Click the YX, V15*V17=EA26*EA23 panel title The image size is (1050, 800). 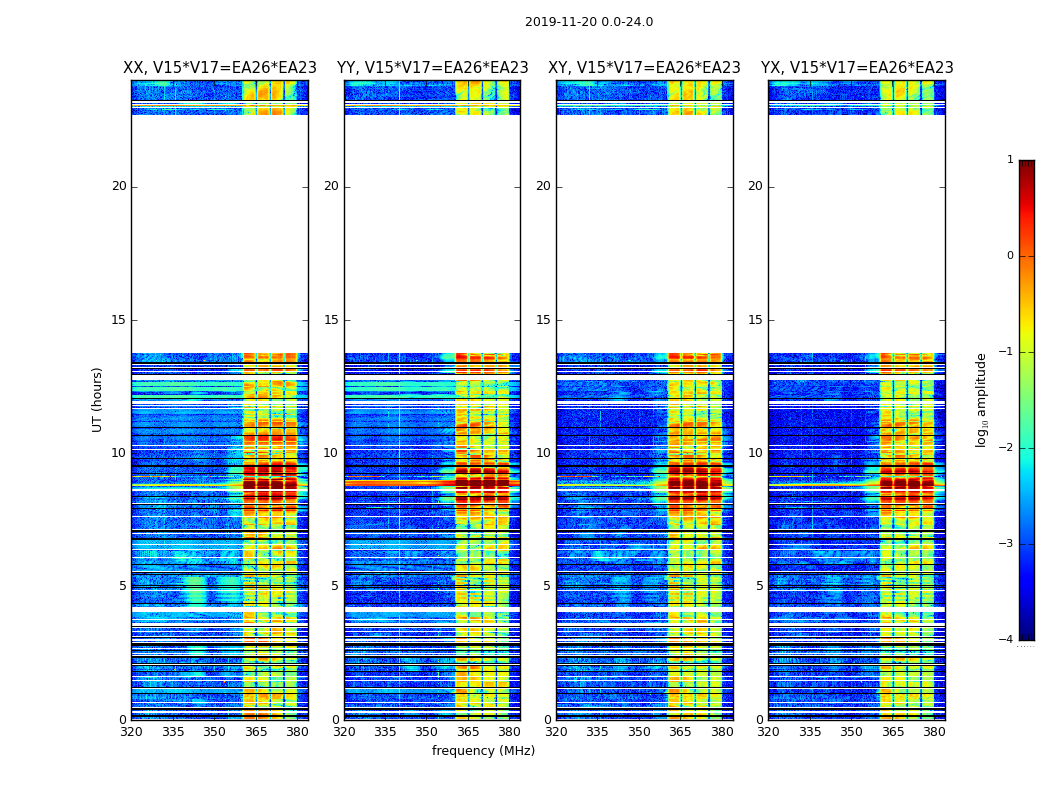click(857, 68)
